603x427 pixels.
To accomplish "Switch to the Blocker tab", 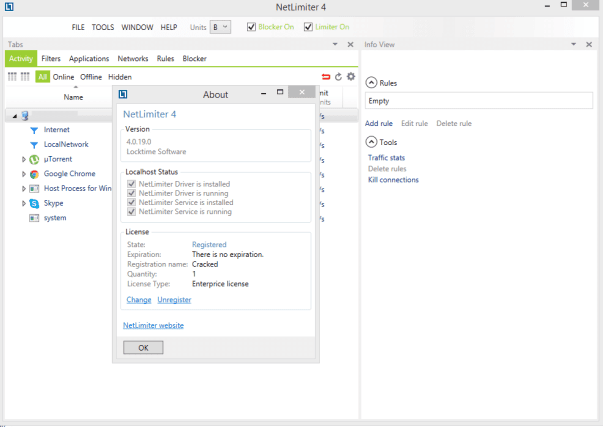I will pos(195,58).
